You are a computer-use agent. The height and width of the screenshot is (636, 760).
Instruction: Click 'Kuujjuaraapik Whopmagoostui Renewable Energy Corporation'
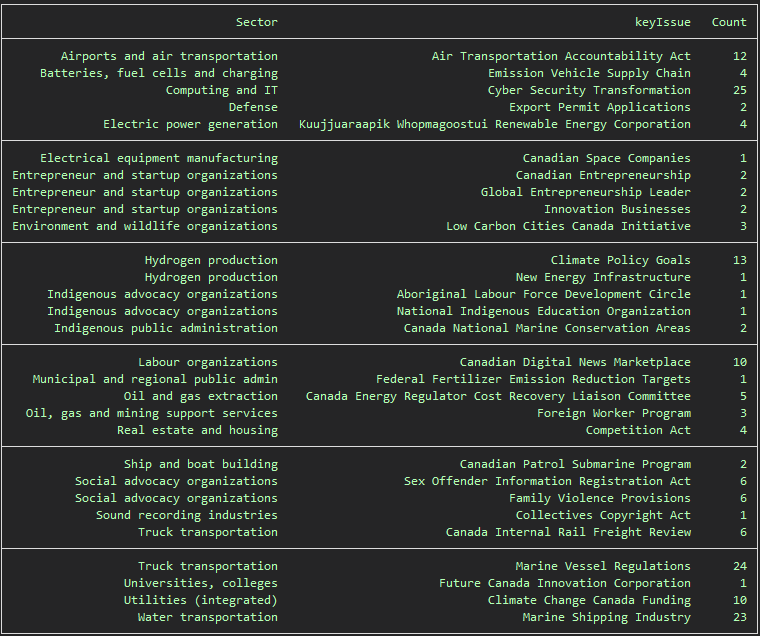[495, 124]
